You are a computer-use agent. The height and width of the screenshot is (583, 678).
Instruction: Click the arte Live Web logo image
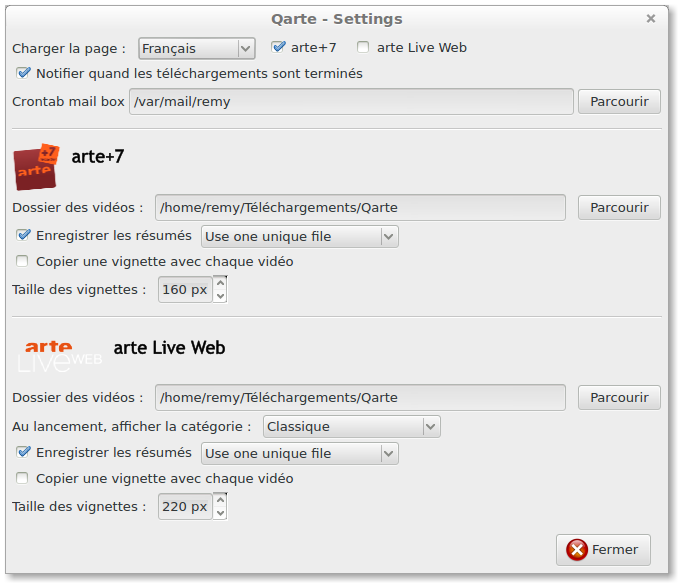pyautogui.click(x=60, y=357)
